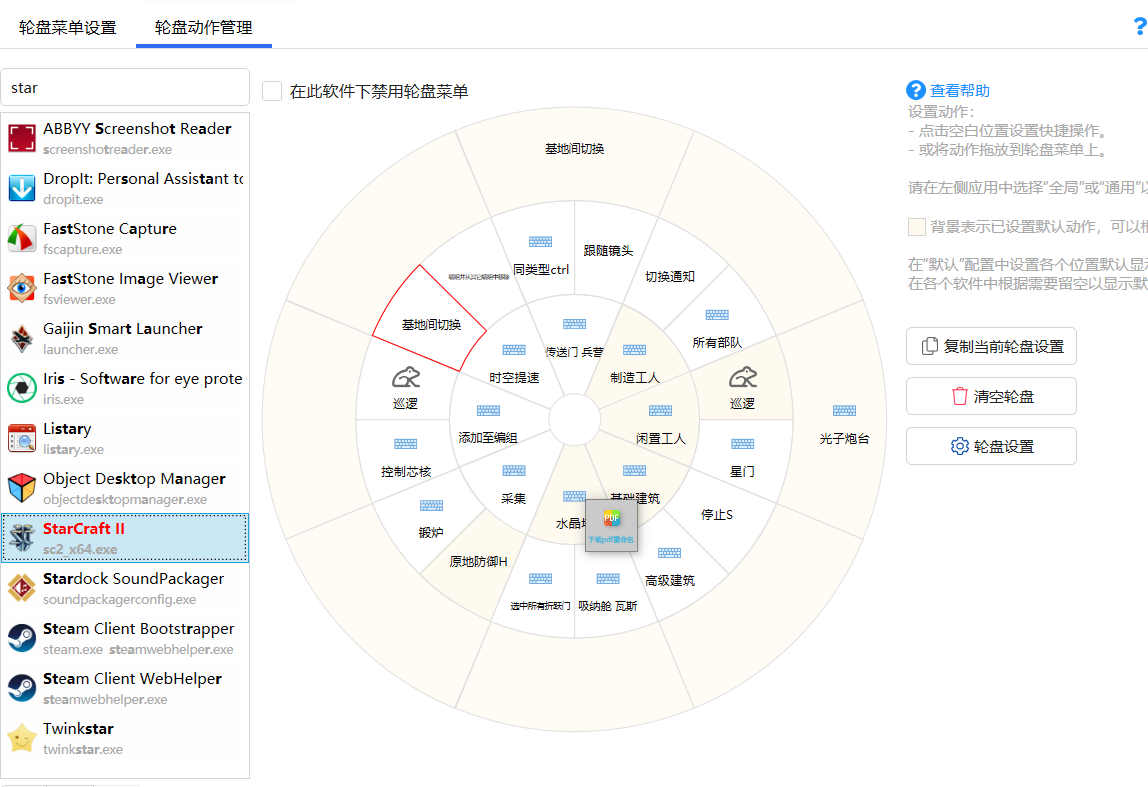The width and height of the screenshot is (1148, 787).
Task: Click the PDF icon on the dragged tile
Action: click(611, 518)
